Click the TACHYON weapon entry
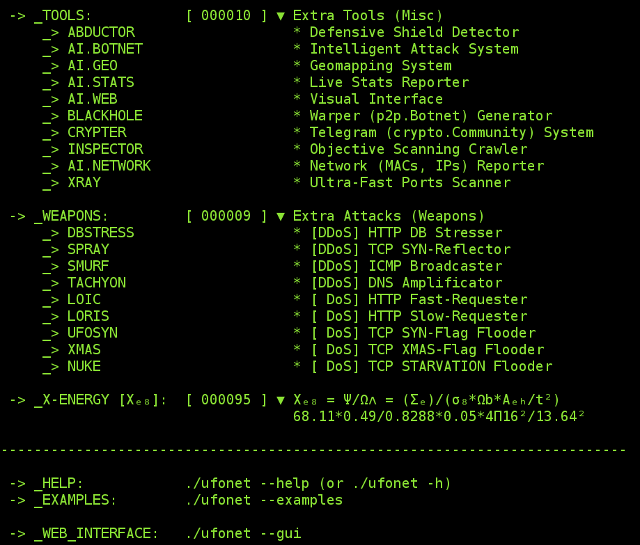The height and width of the screenshot is (545, 640). click(x=97, y=283)
